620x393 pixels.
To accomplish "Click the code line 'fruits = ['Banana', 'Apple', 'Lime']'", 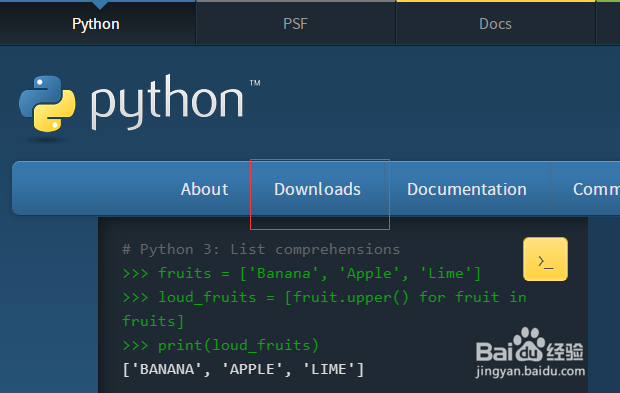I will (x=302, y=274).
